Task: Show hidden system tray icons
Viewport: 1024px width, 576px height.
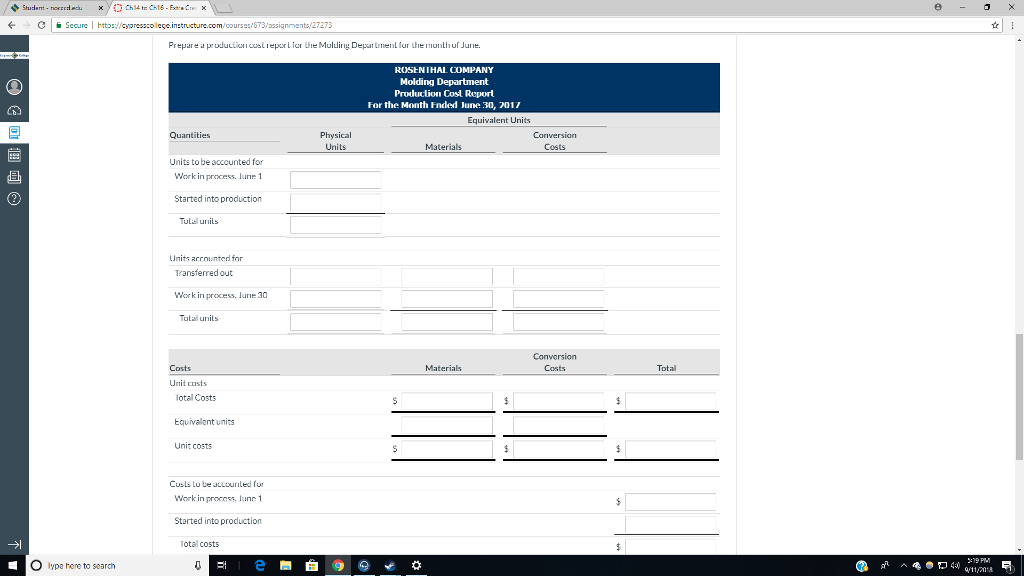Action: point(904,566)
